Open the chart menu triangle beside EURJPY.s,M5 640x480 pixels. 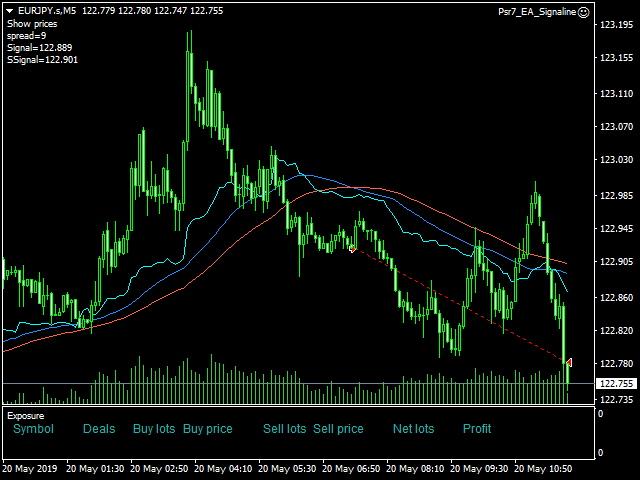click(x=9, y=11)
